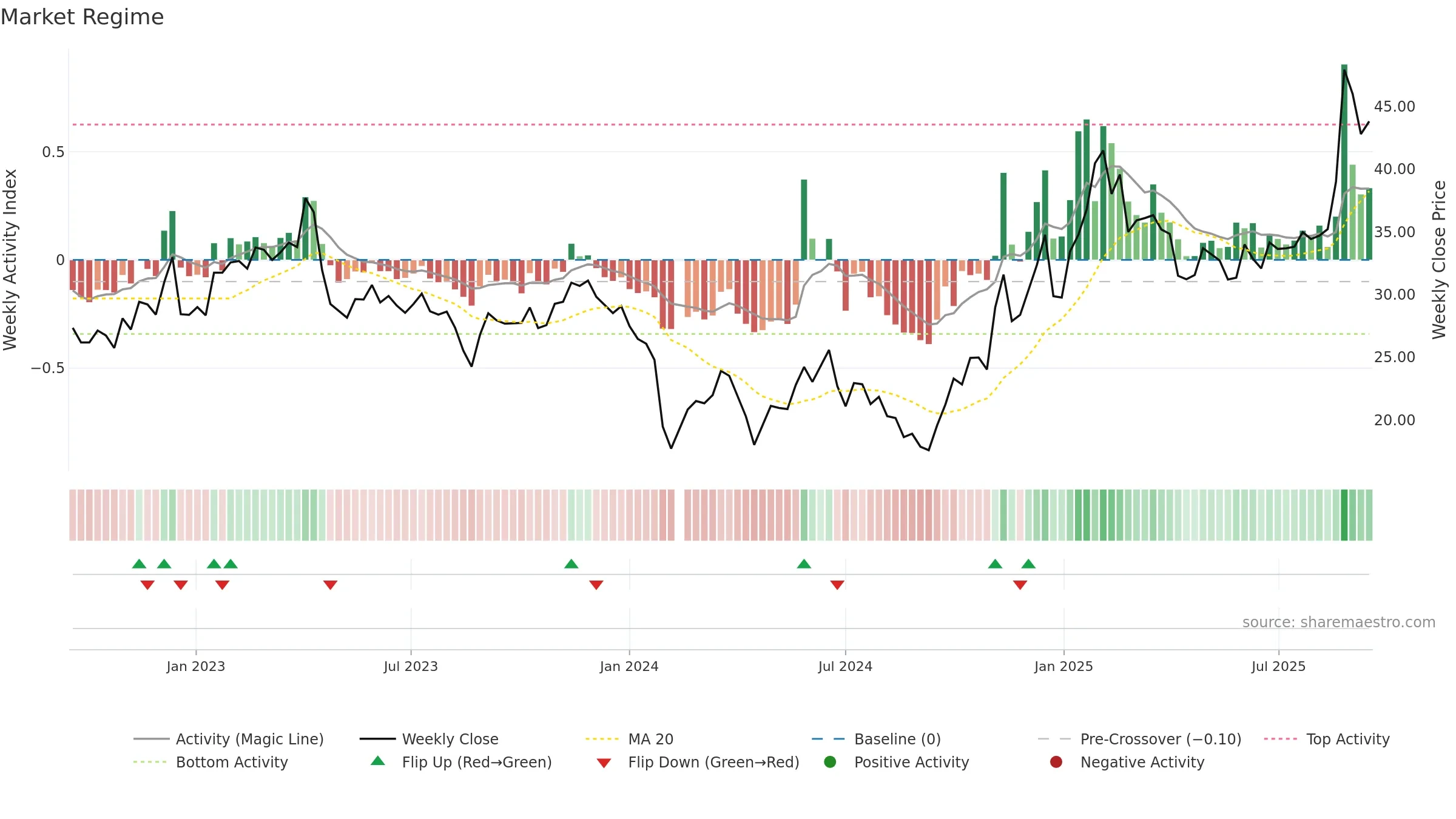
Task: Toggle the Flip Down (Green→Red) legend entry
Action: click(x=698, y=762)
